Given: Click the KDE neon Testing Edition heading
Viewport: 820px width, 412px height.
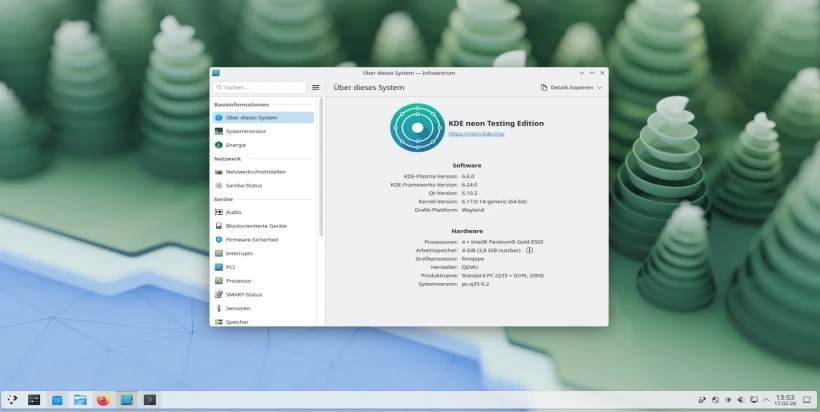Looking at the screenshot, I should tap(496, 123).
